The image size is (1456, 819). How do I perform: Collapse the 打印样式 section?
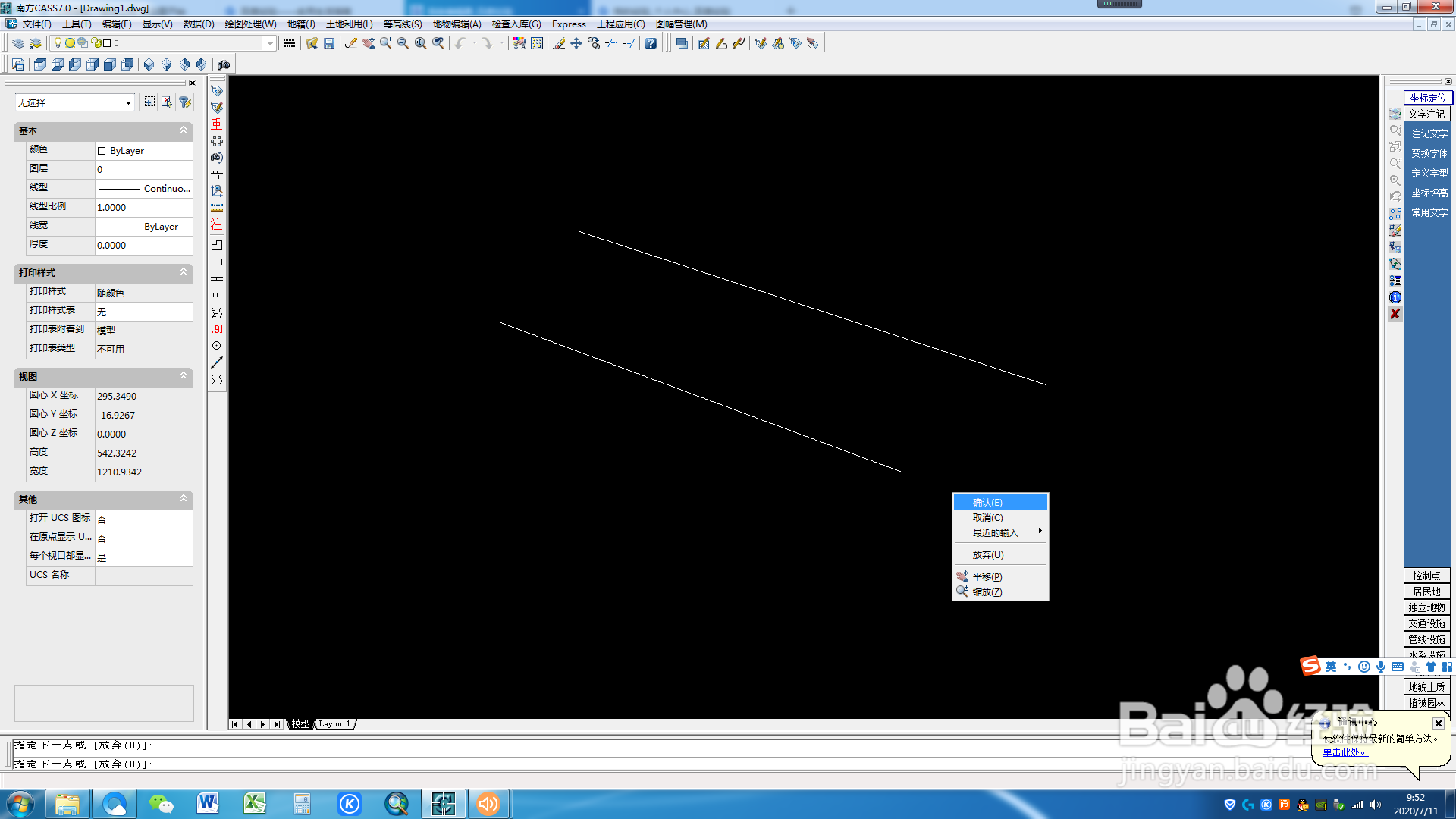click(183, 271)
